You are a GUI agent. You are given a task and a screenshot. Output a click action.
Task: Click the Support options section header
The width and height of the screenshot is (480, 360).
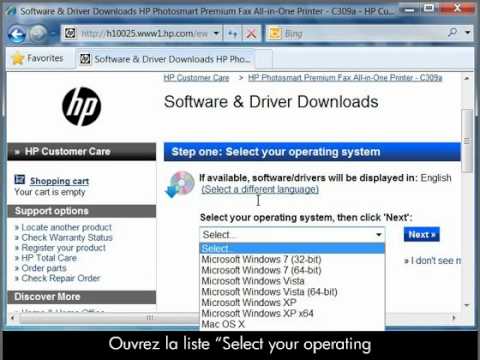click(82, 211)
